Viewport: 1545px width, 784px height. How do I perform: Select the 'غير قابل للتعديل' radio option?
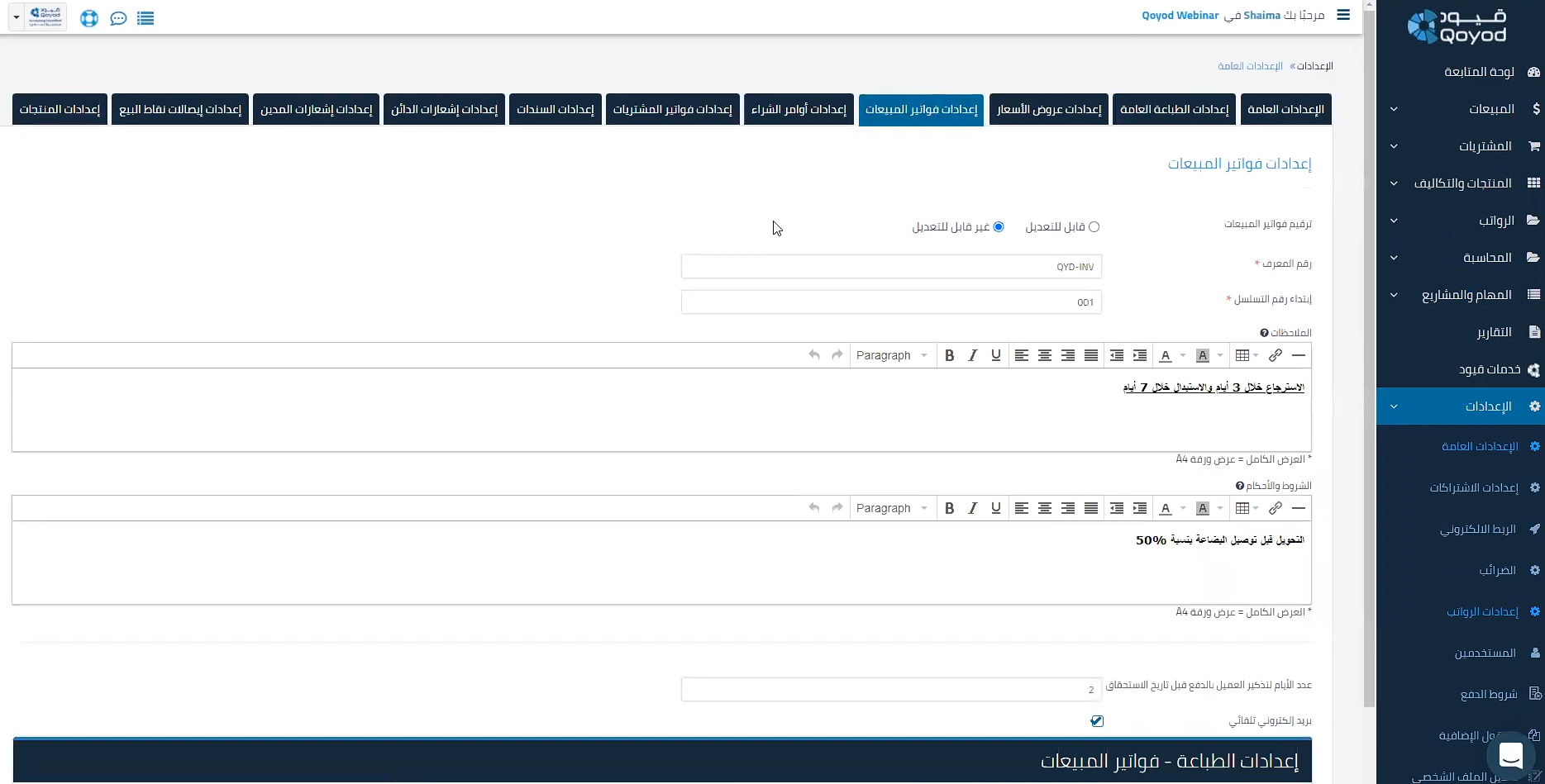[x=999, y=227]
